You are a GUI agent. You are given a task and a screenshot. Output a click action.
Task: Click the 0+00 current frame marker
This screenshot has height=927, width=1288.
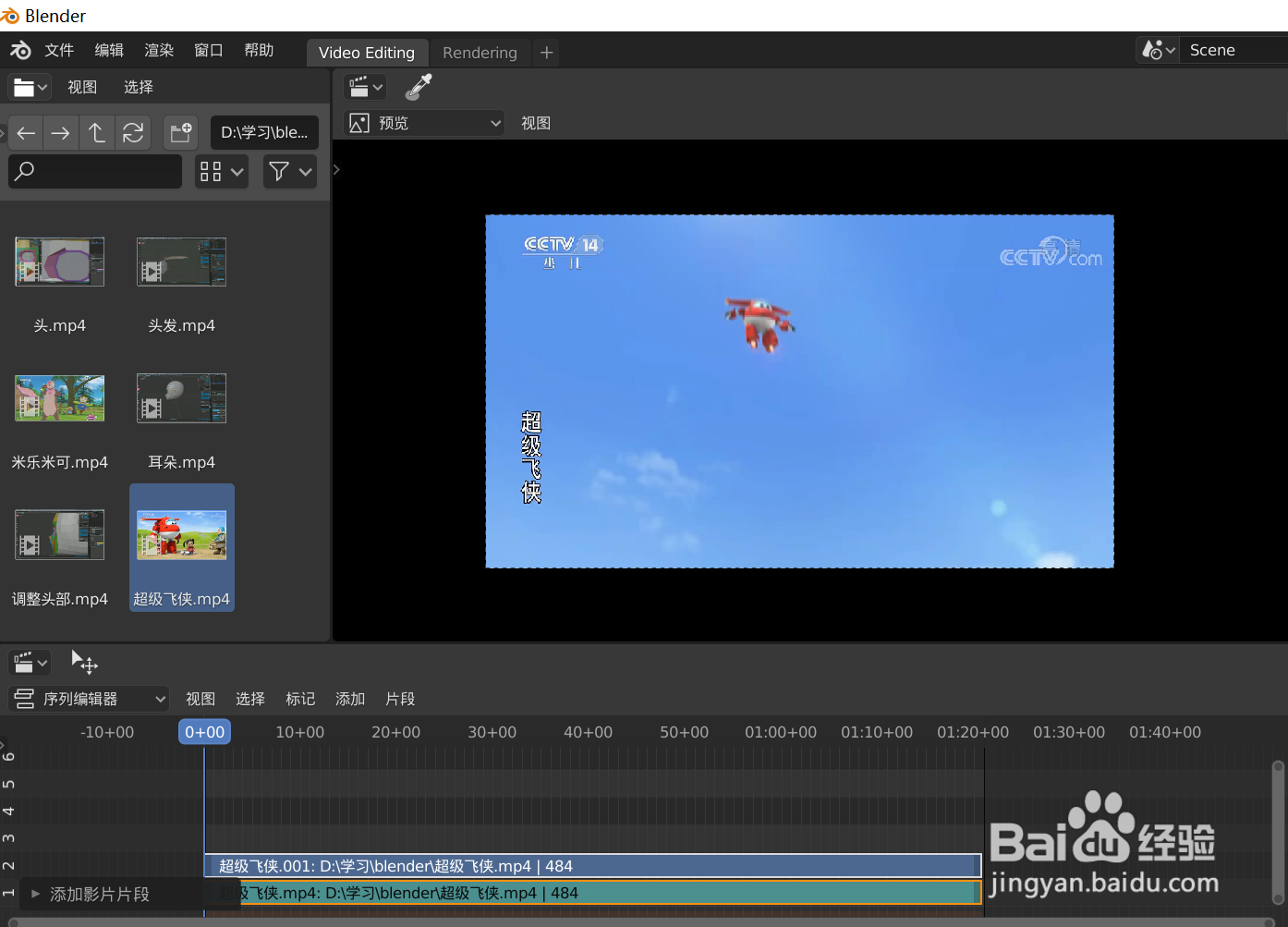pyautogui.click(x=204, y=732)
